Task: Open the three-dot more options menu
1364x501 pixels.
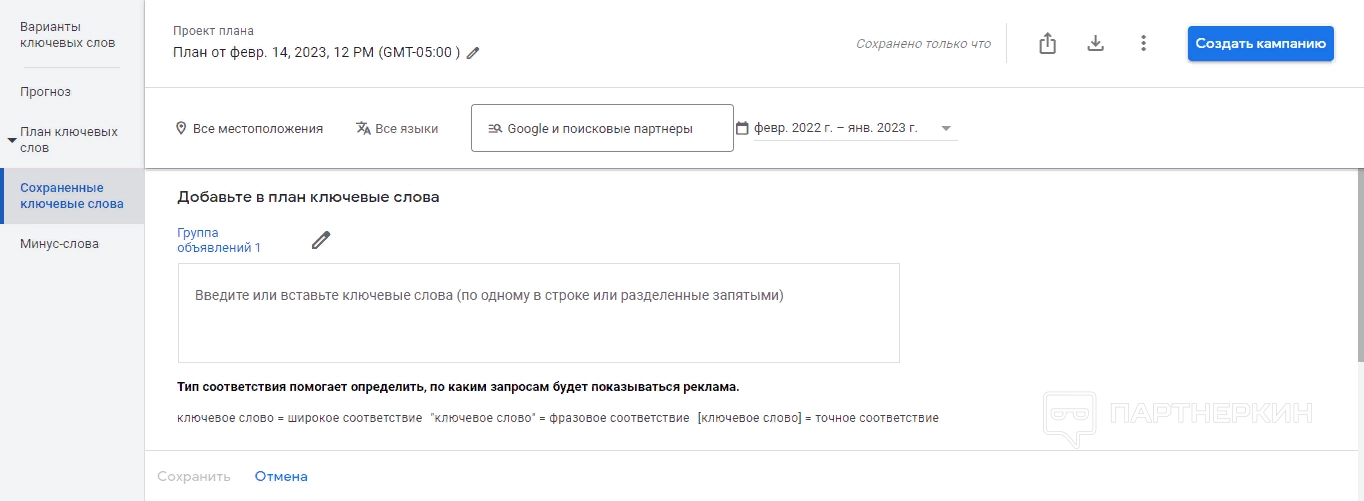Action: (x=1143, y=44)
